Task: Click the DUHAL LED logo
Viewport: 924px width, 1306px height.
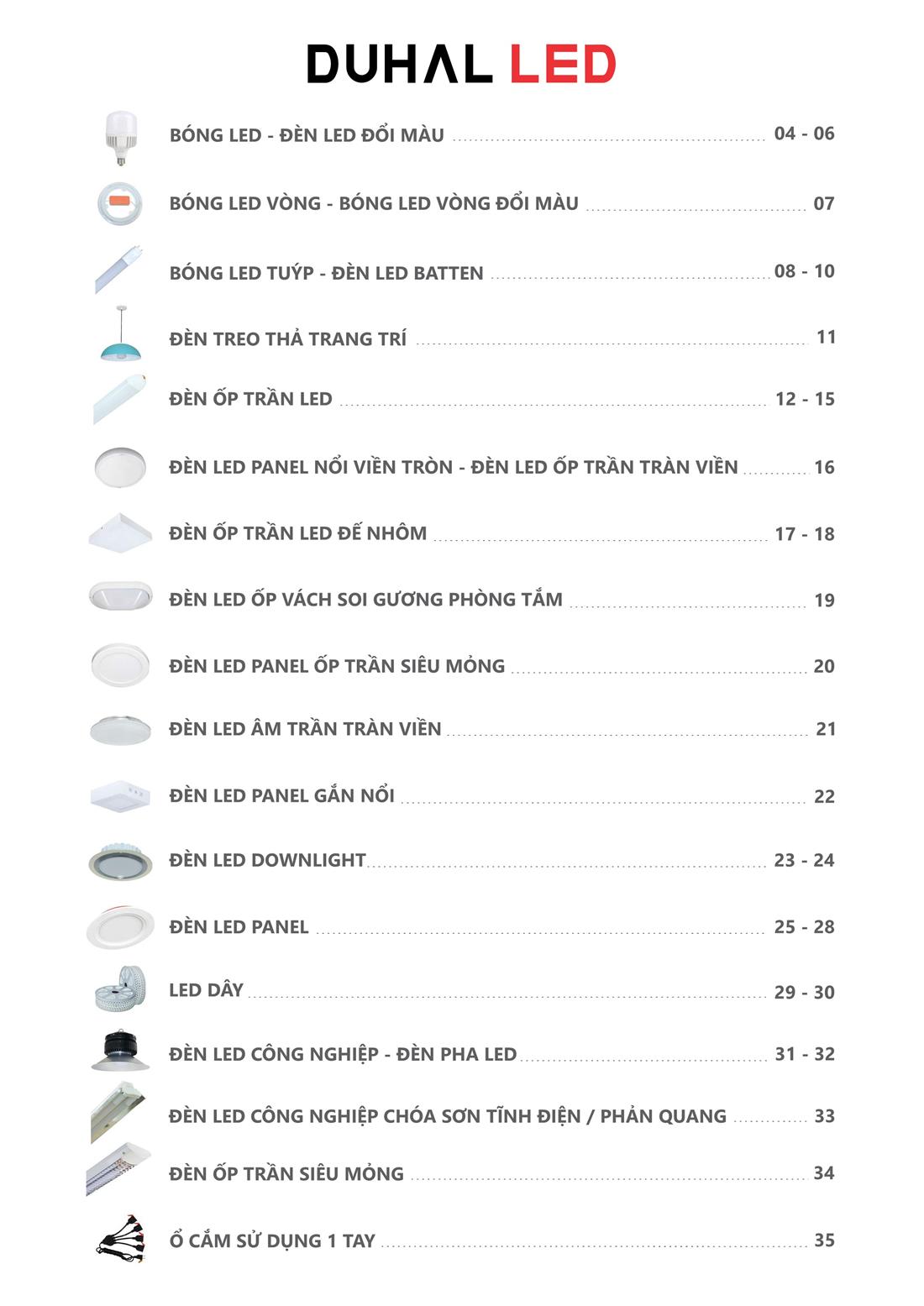Action: tap(461, 64)
